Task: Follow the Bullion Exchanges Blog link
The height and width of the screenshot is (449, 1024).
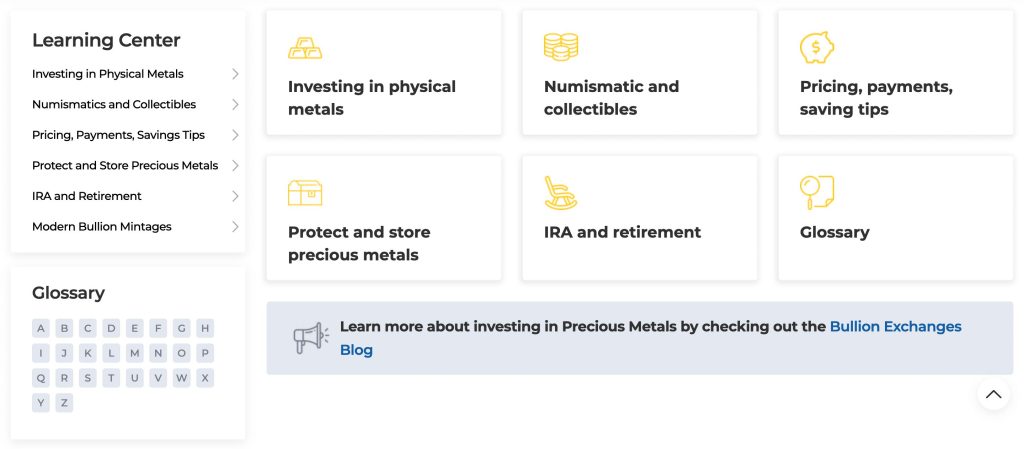Action: pos(895,327)
